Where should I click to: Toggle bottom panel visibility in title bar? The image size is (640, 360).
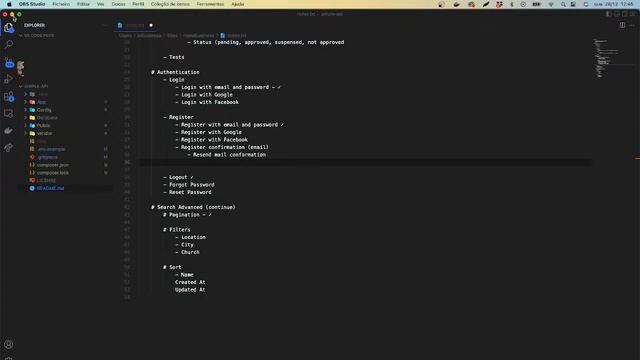(x=617, y=14)
